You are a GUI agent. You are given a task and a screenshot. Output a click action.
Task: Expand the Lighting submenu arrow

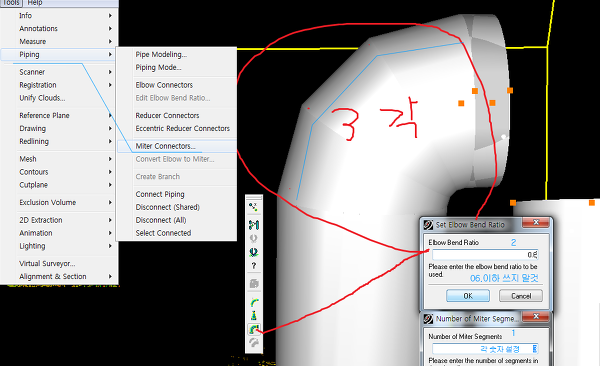(x=110, y=246)
